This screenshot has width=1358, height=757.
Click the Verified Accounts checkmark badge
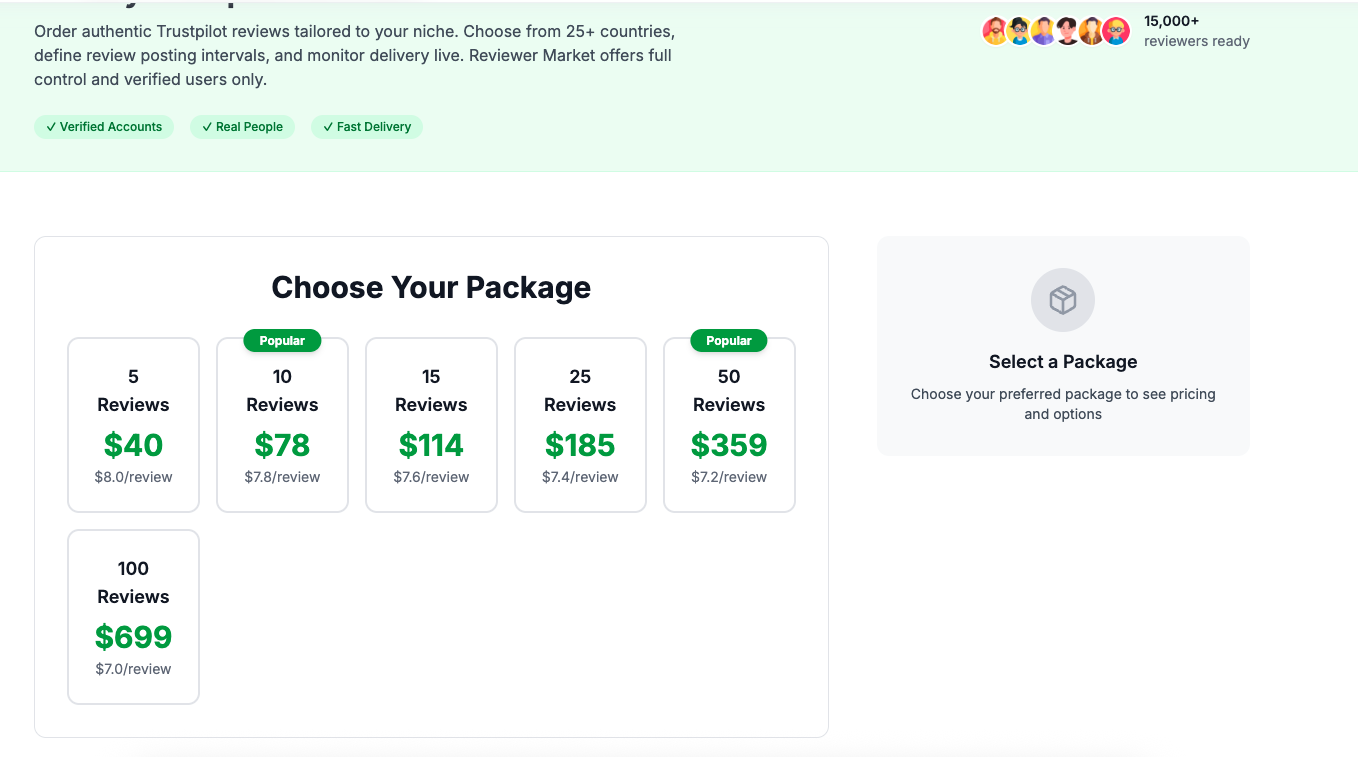[x=104, y=127]
